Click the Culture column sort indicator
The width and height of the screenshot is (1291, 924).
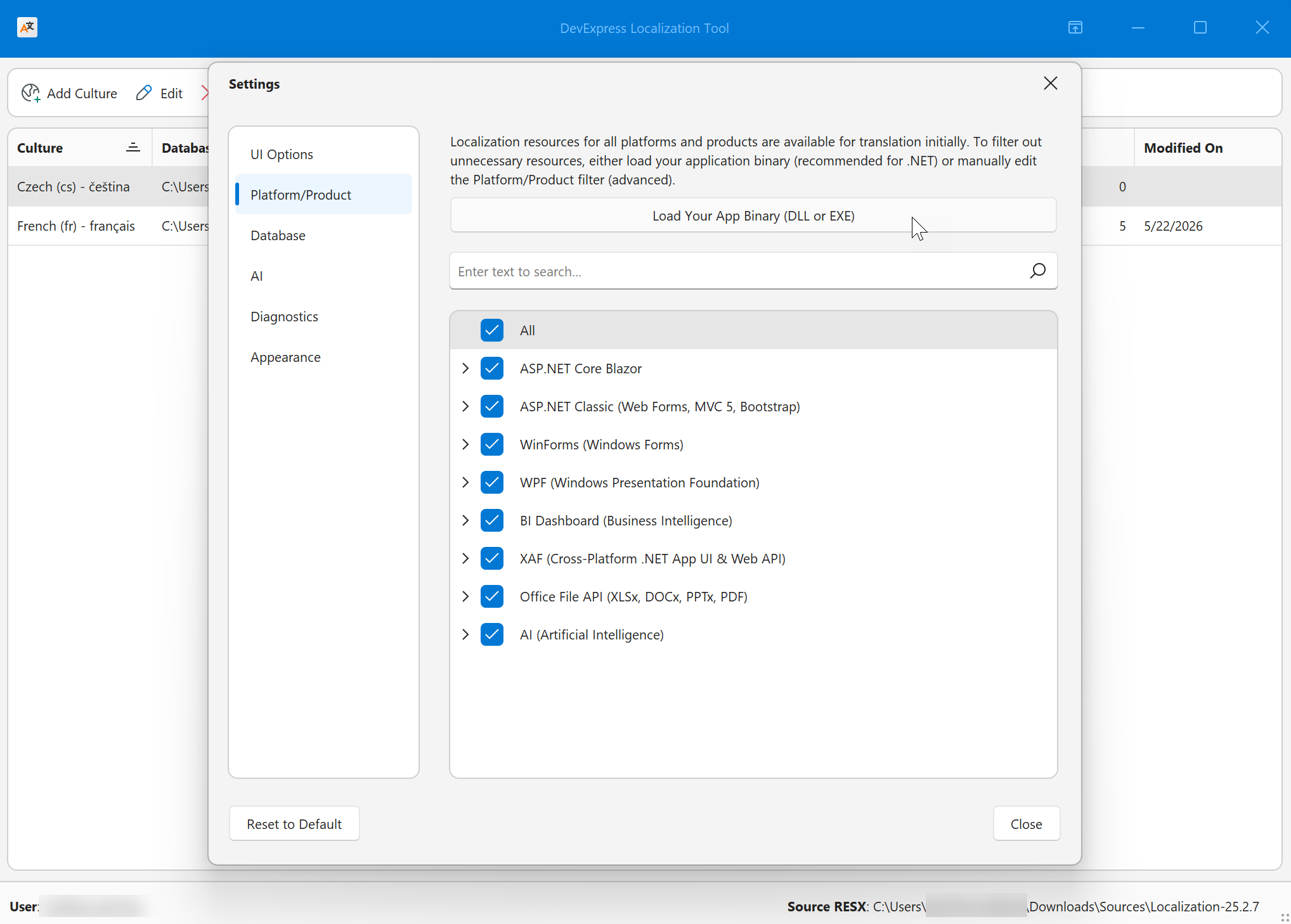133,147
